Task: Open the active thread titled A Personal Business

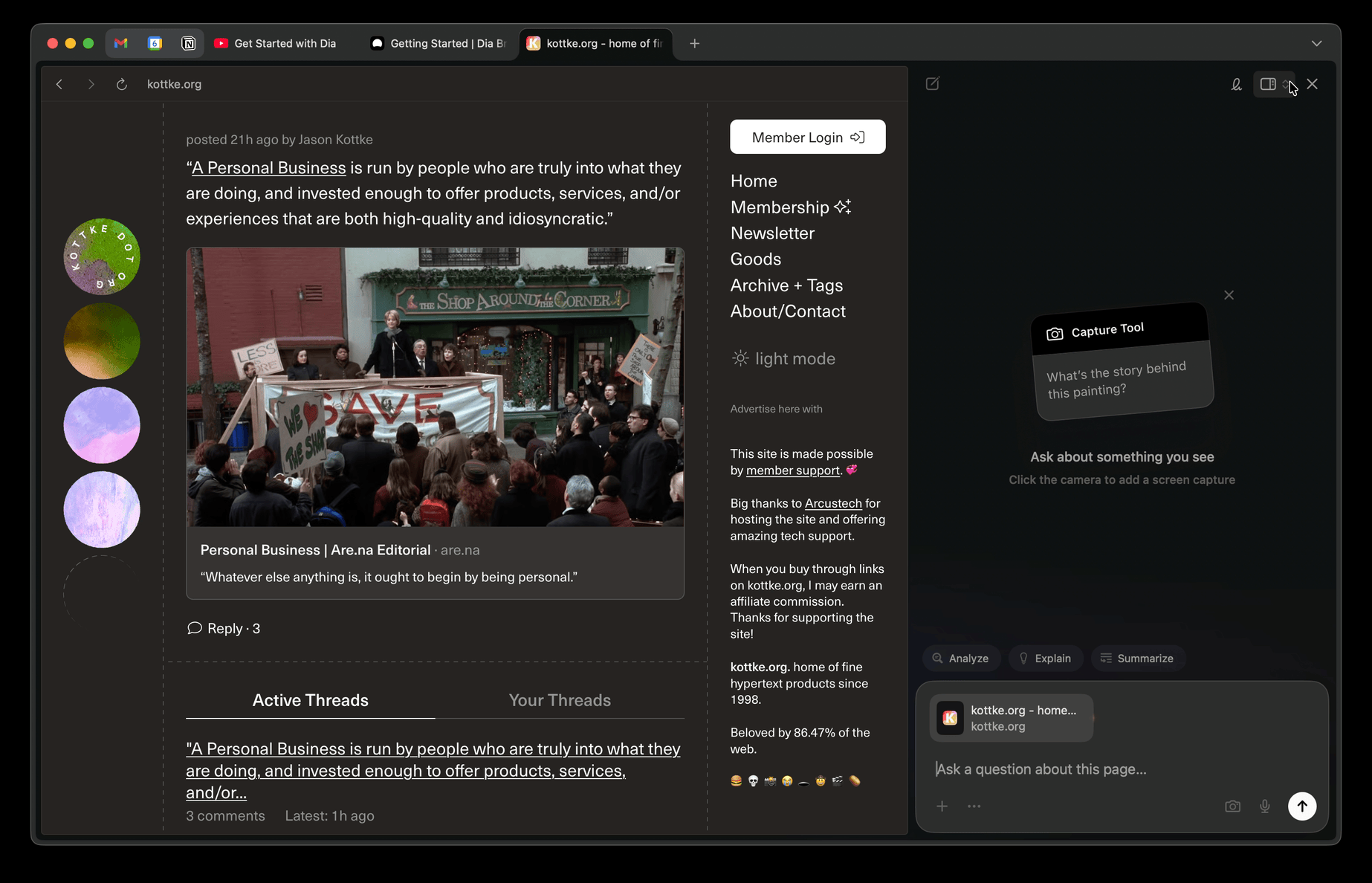Action: click(x=433, y=771)
